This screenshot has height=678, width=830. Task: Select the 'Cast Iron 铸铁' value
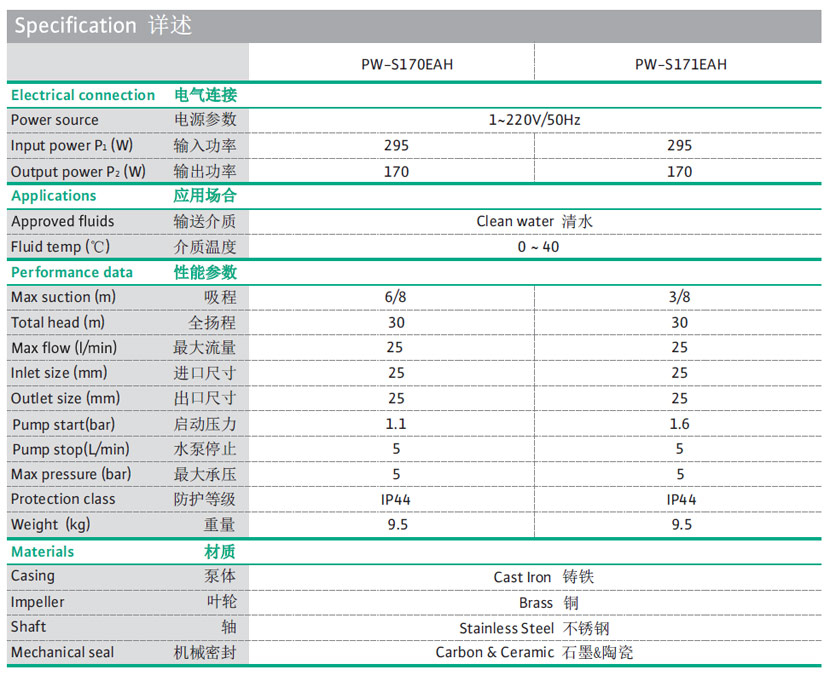(544, 577)
